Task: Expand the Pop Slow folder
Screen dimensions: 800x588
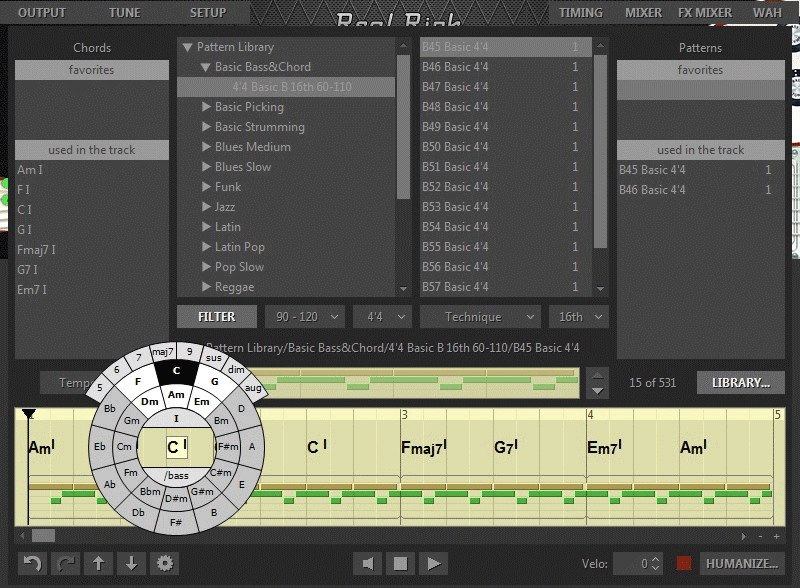Action: [x=206, y=266]
